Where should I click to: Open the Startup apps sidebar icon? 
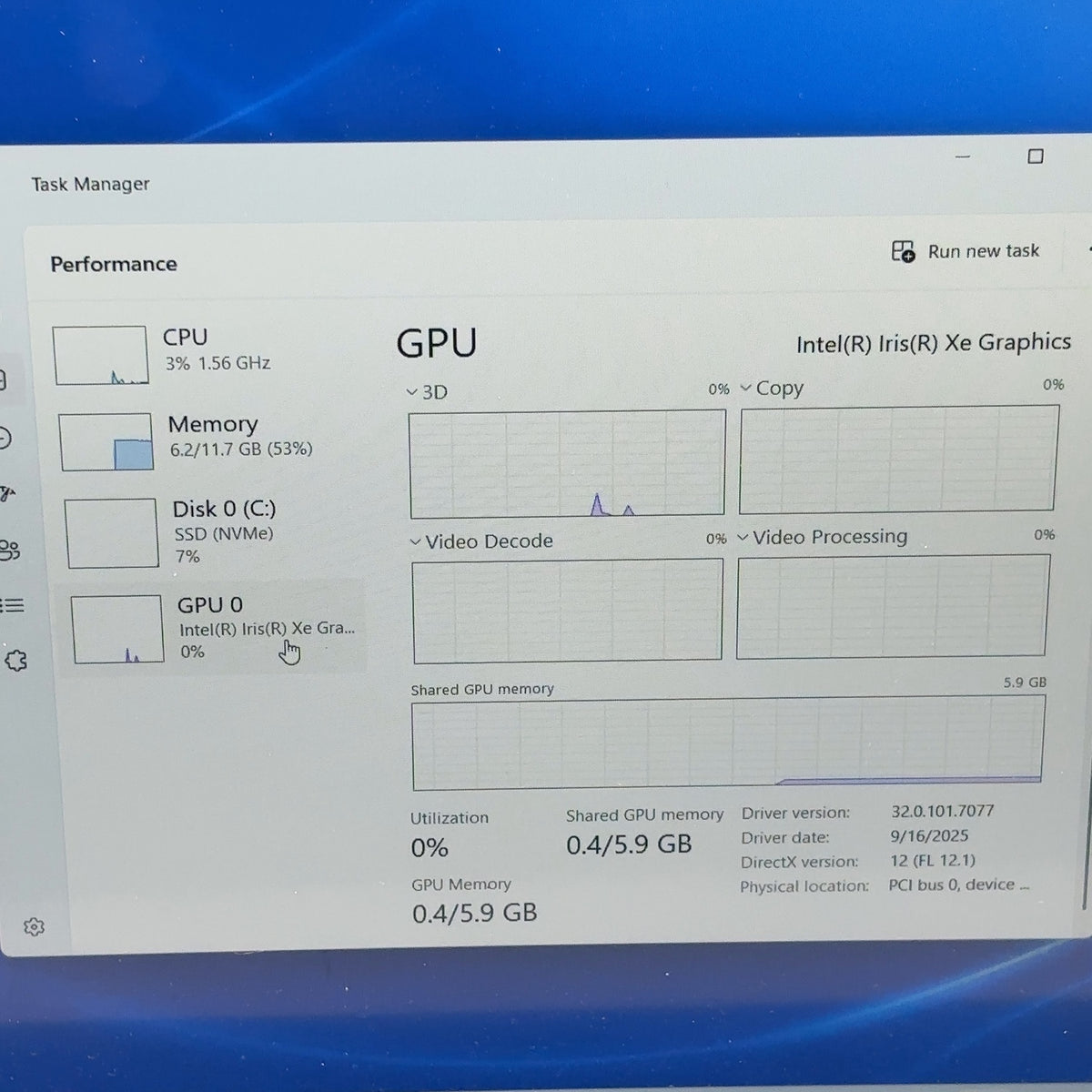tap(7, 494)
